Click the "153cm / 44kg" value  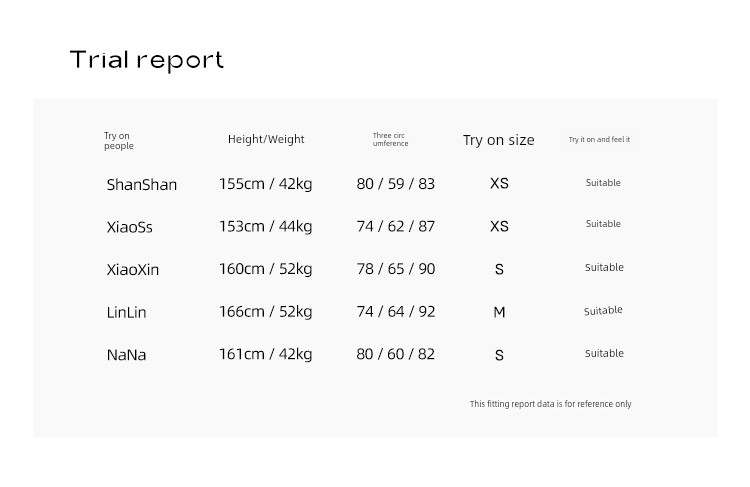pos(265,226)
